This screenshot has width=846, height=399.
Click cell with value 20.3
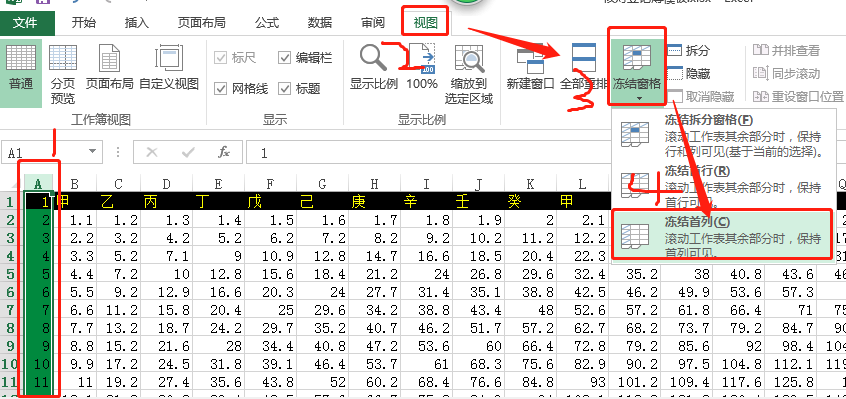pyautogui.click(x=270, y=293)
